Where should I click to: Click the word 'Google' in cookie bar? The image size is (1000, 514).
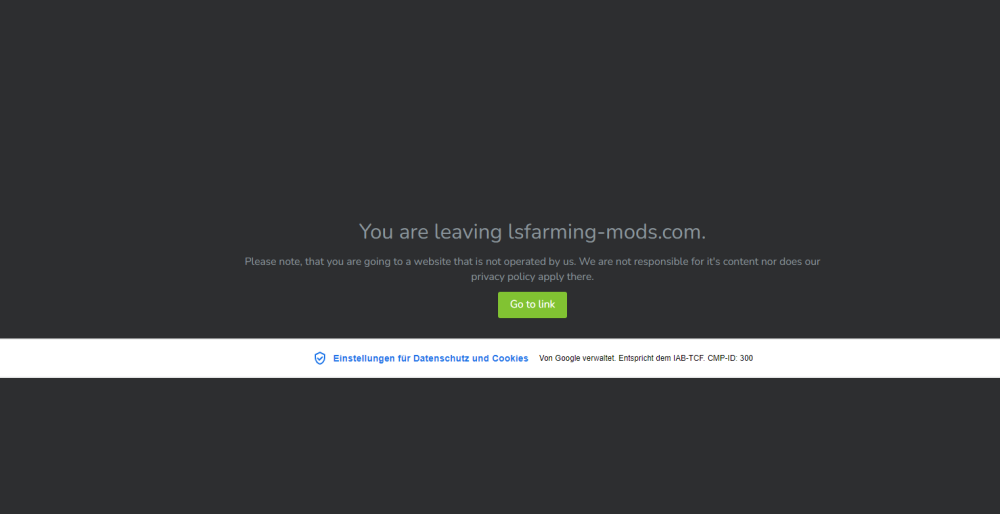click(x=567, y=358)
